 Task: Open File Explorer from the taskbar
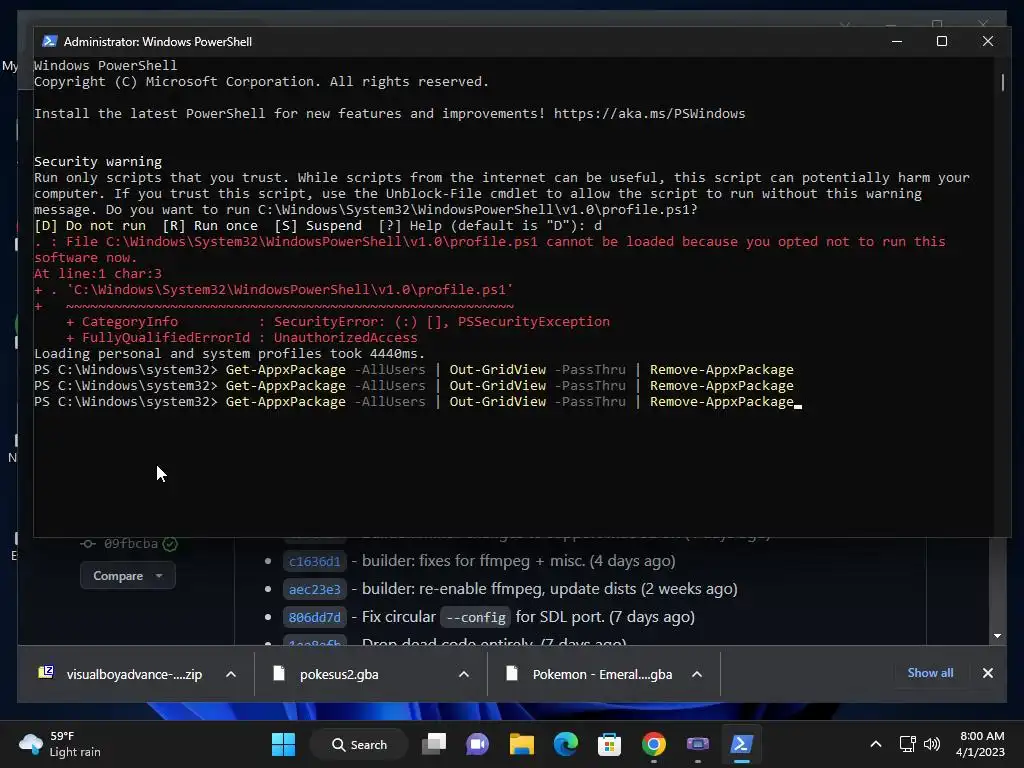coord(522,744)
